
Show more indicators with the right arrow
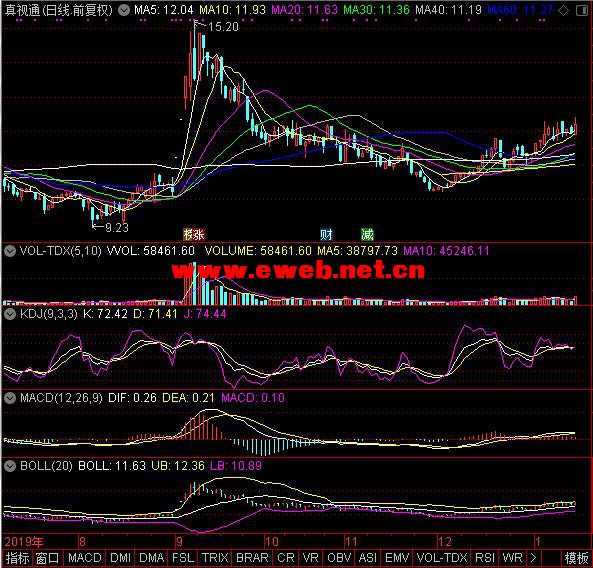[x=533, y=558]
